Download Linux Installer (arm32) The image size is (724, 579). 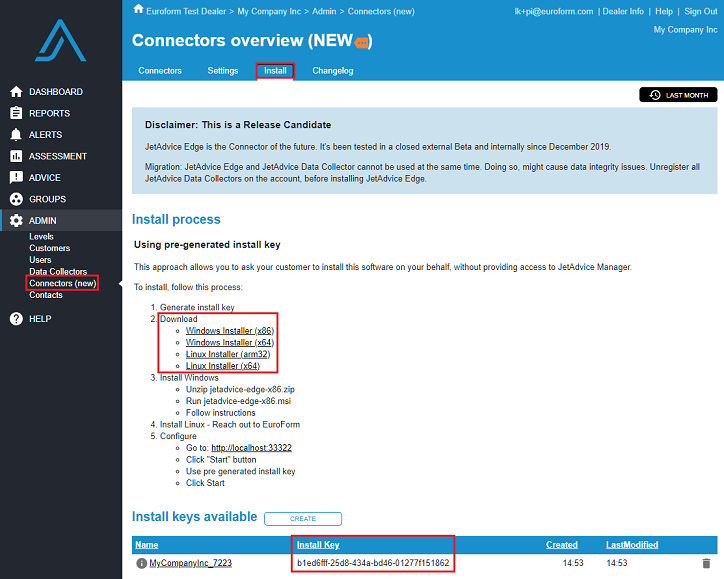[228, 354]
